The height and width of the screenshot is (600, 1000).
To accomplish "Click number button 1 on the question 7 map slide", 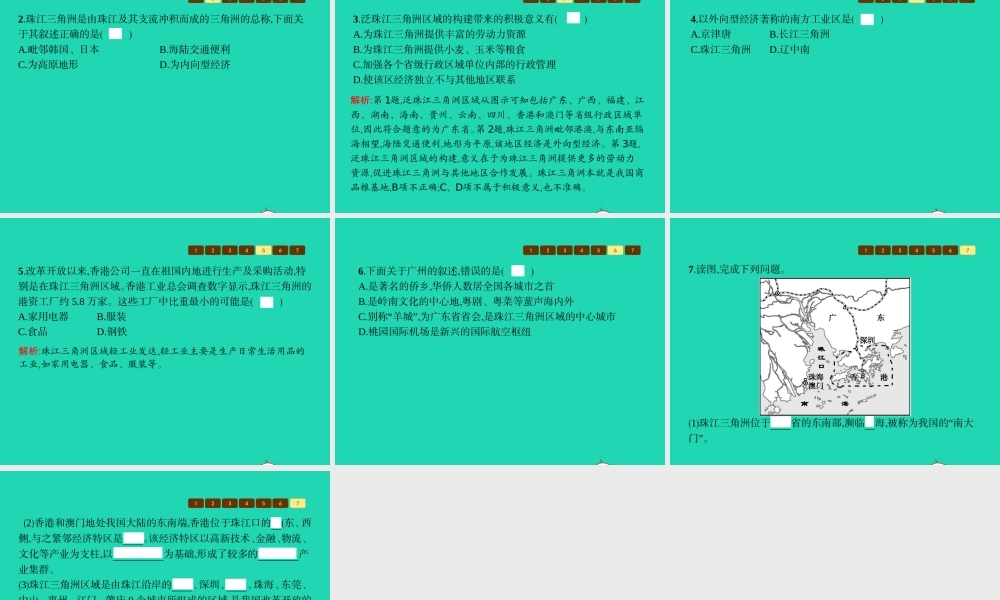I will (865, 251).
